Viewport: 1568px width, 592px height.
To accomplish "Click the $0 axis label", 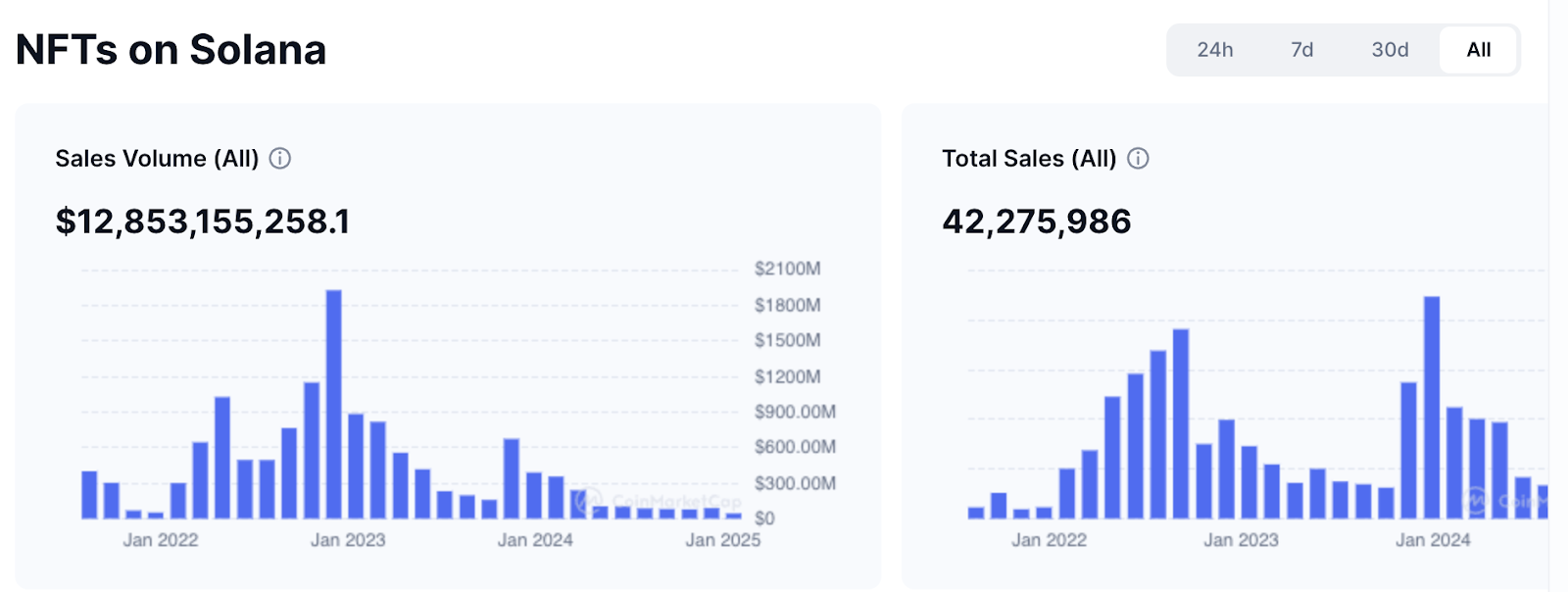I will tap(764, 518).
